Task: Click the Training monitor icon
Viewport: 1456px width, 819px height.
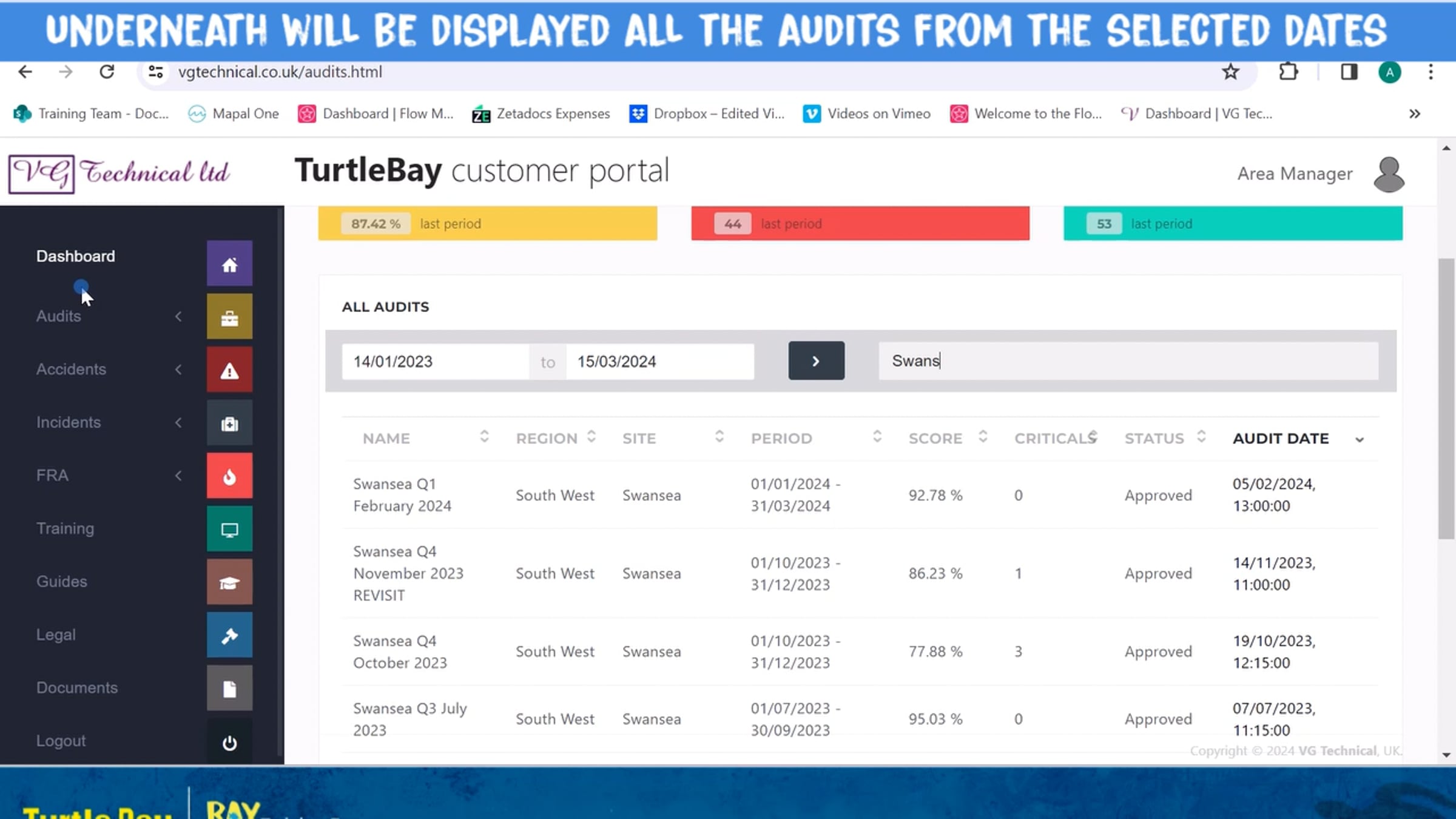Action: click(229, 529)
